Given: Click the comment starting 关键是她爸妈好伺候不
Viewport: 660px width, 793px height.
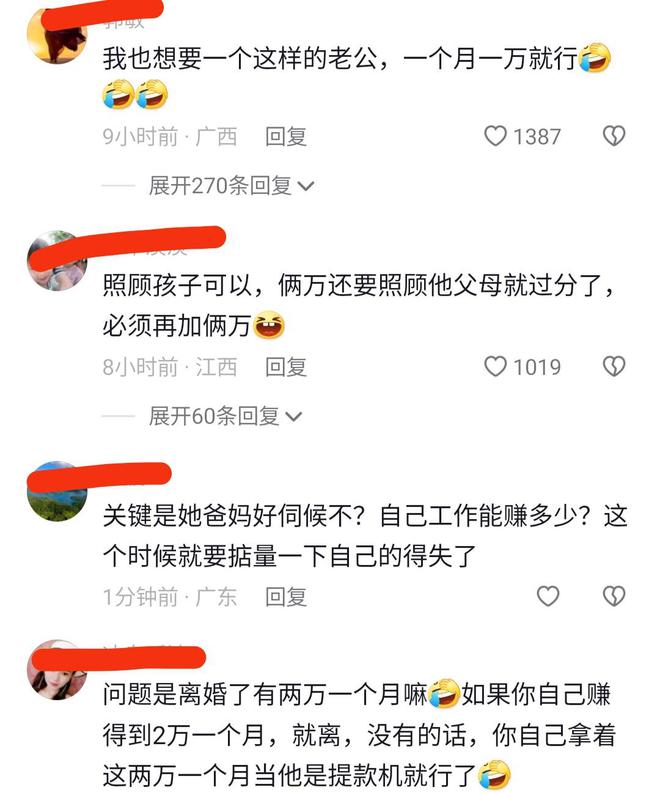Looking at the screenshot, I should coord(365,536).
